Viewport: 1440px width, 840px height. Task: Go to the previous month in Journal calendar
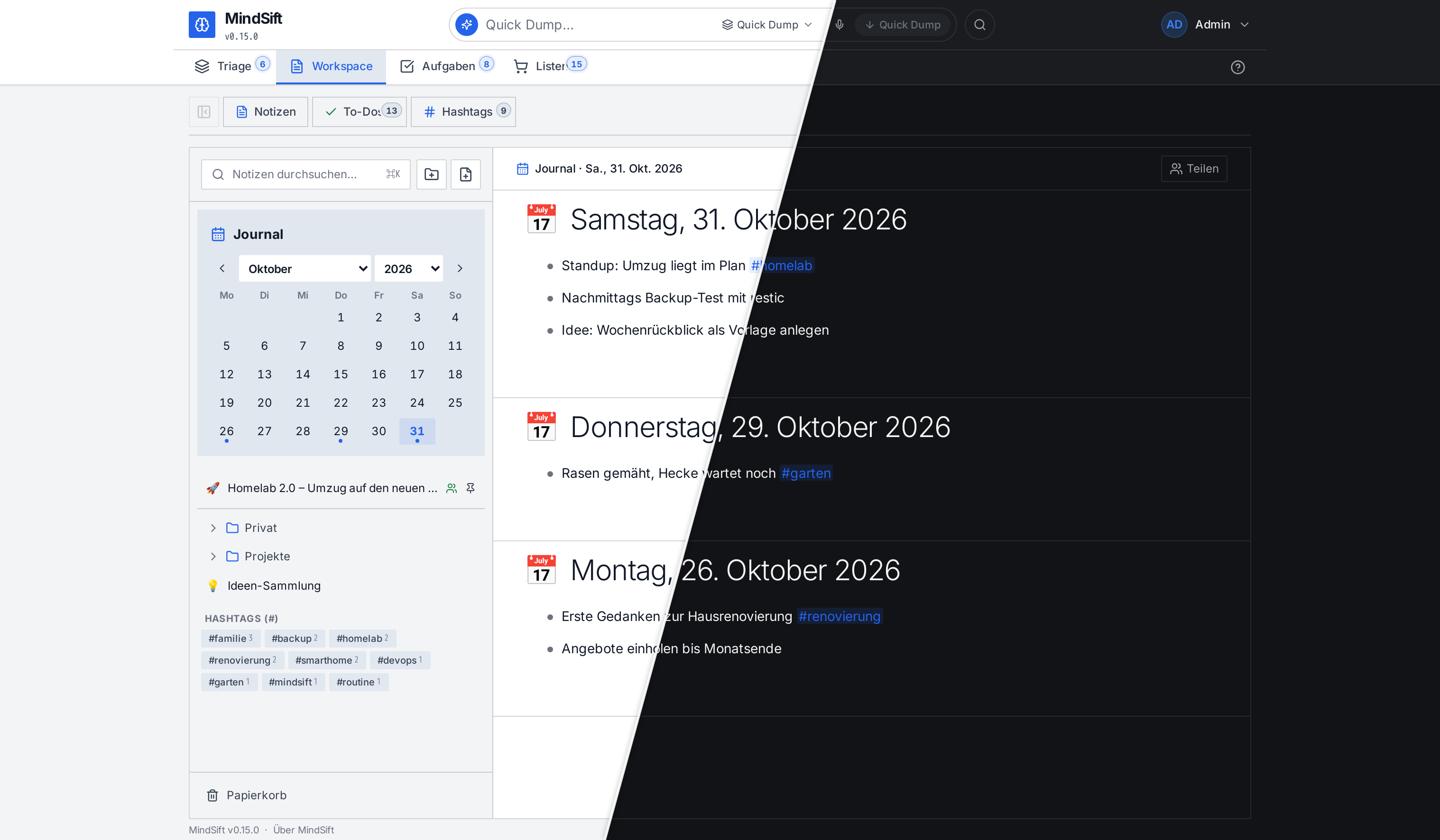coord(222,268)
